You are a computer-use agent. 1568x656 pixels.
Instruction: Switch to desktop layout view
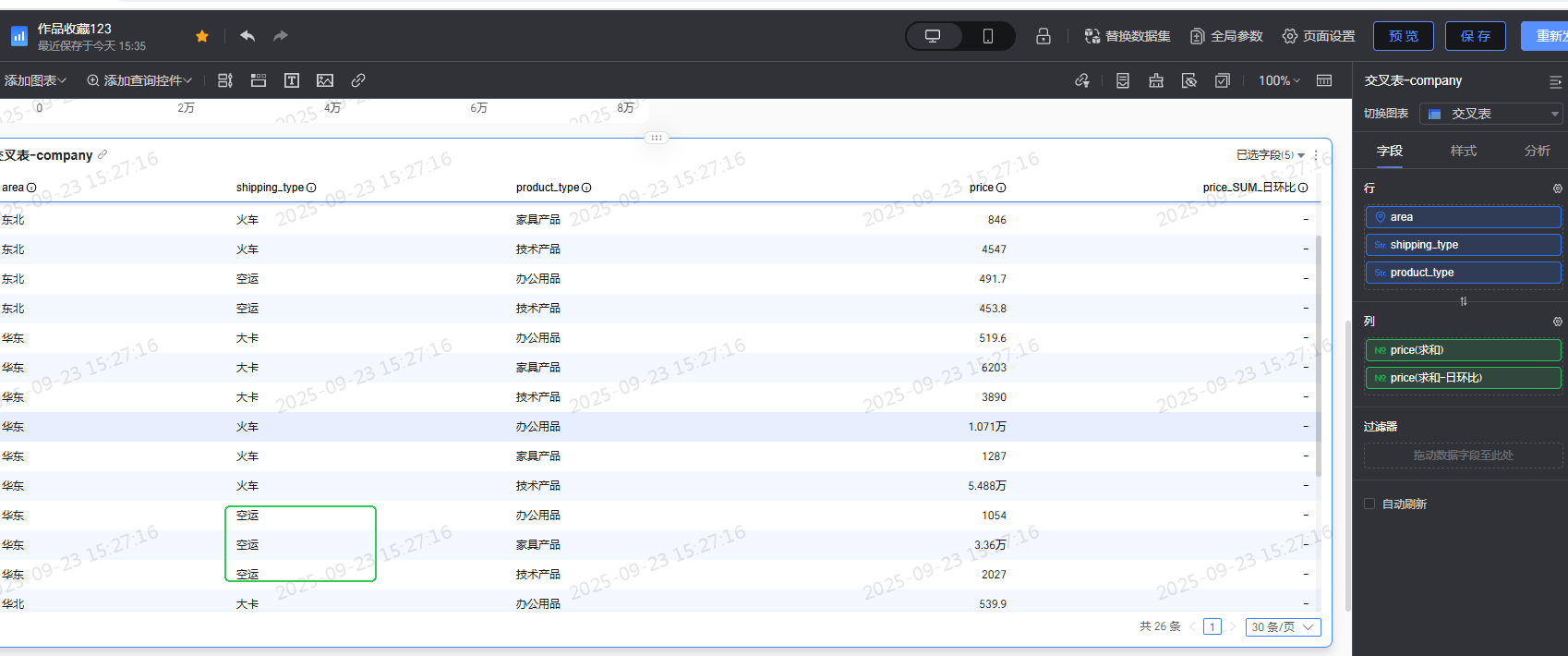pyautogui.click(x=933, y=36)
